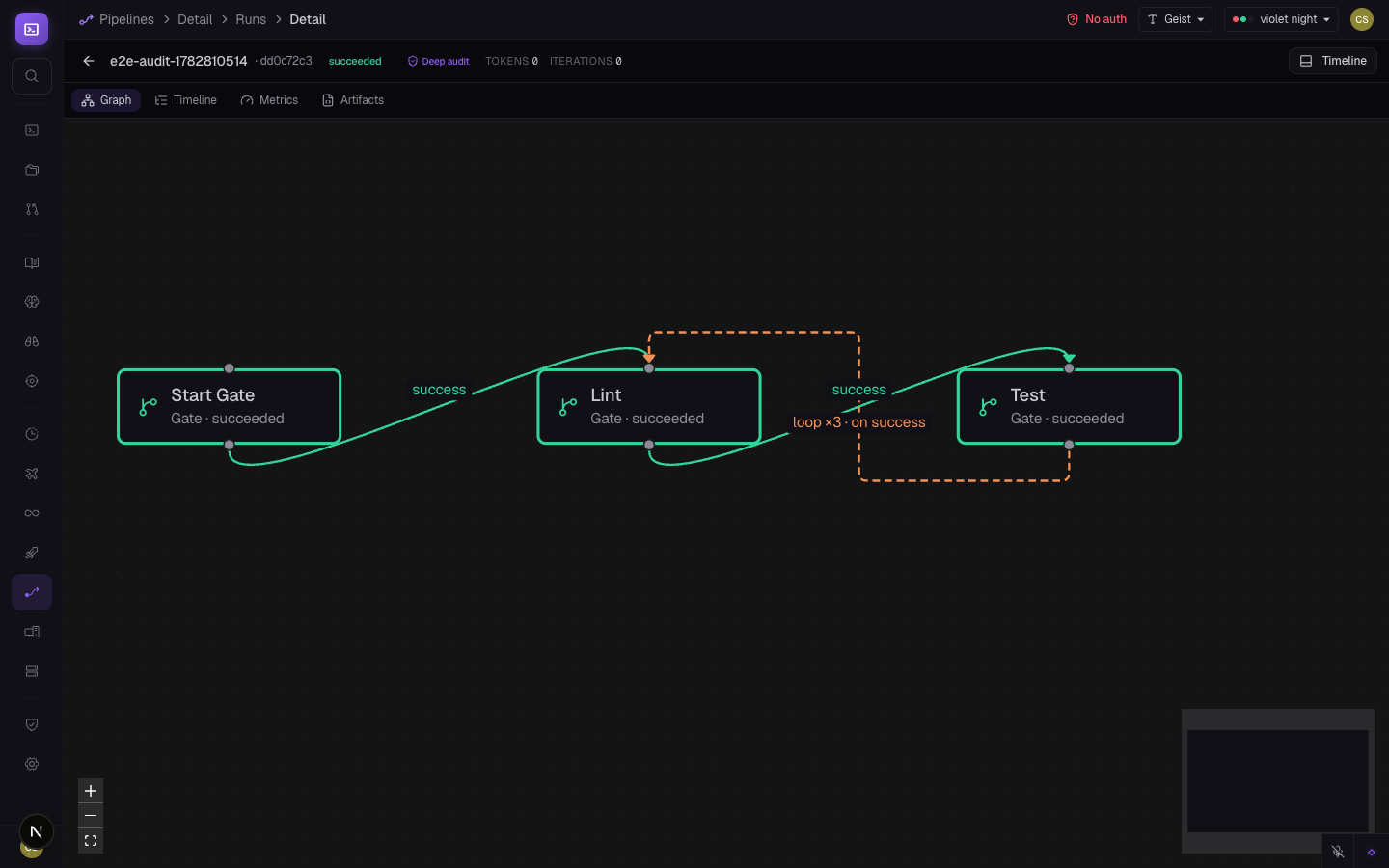The image size is (1389, 868).
Task: Select the Test gate node
Action: 1069,406
